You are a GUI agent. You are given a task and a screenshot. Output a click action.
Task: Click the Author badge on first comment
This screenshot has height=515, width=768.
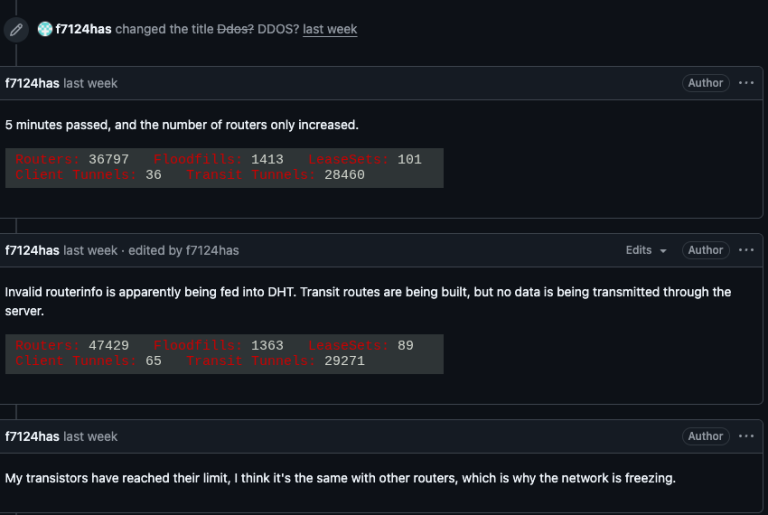click(x=705, y=83)
